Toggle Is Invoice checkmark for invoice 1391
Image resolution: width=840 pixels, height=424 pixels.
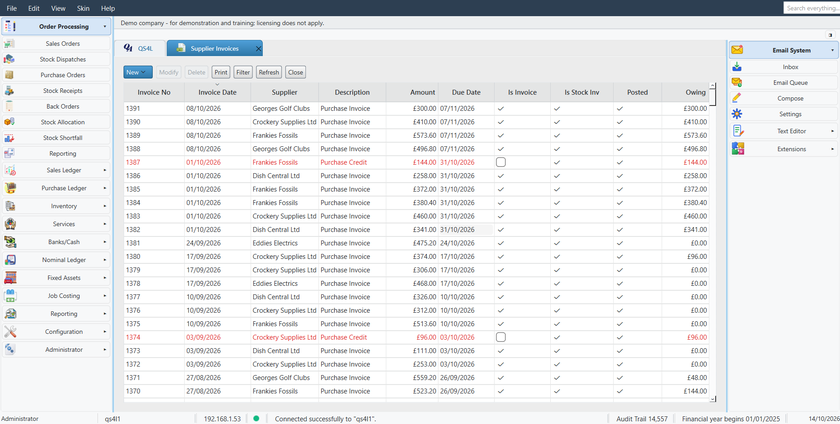pyautogui.click(x=500, y=108)
